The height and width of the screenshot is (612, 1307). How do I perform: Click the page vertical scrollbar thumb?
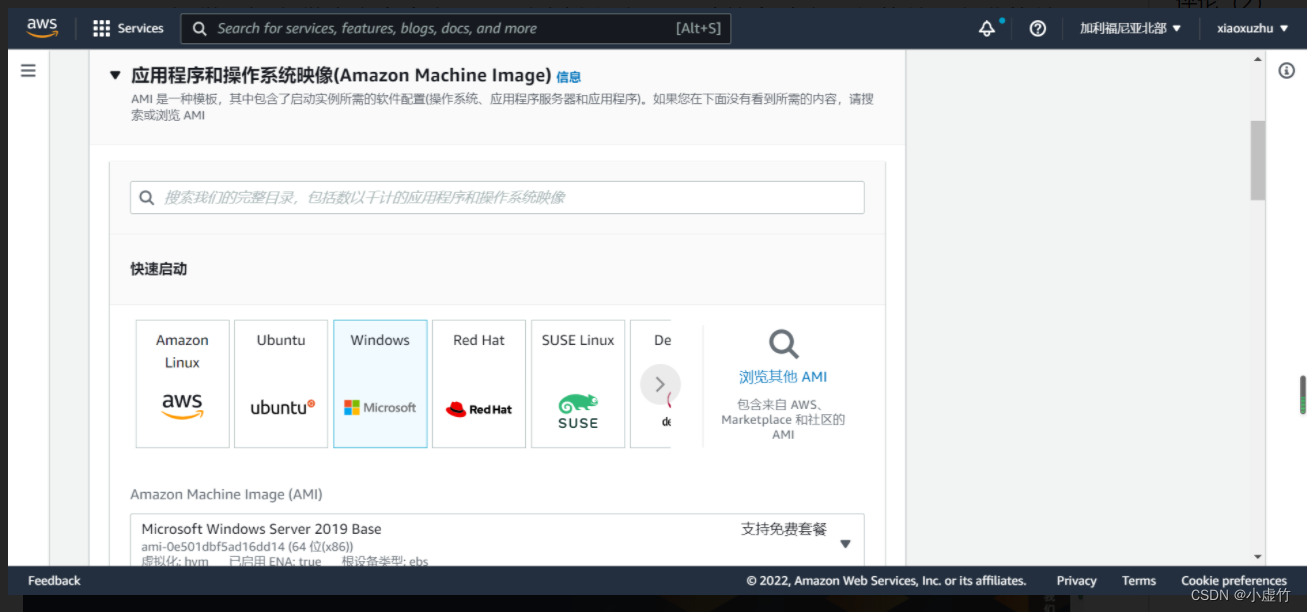[x=1258, y=160]
